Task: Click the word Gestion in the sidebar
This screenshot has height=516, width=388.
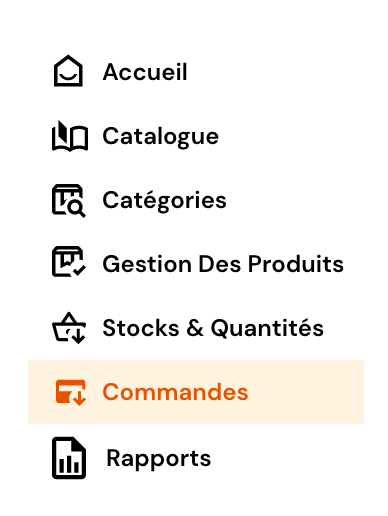Action: 147,264
